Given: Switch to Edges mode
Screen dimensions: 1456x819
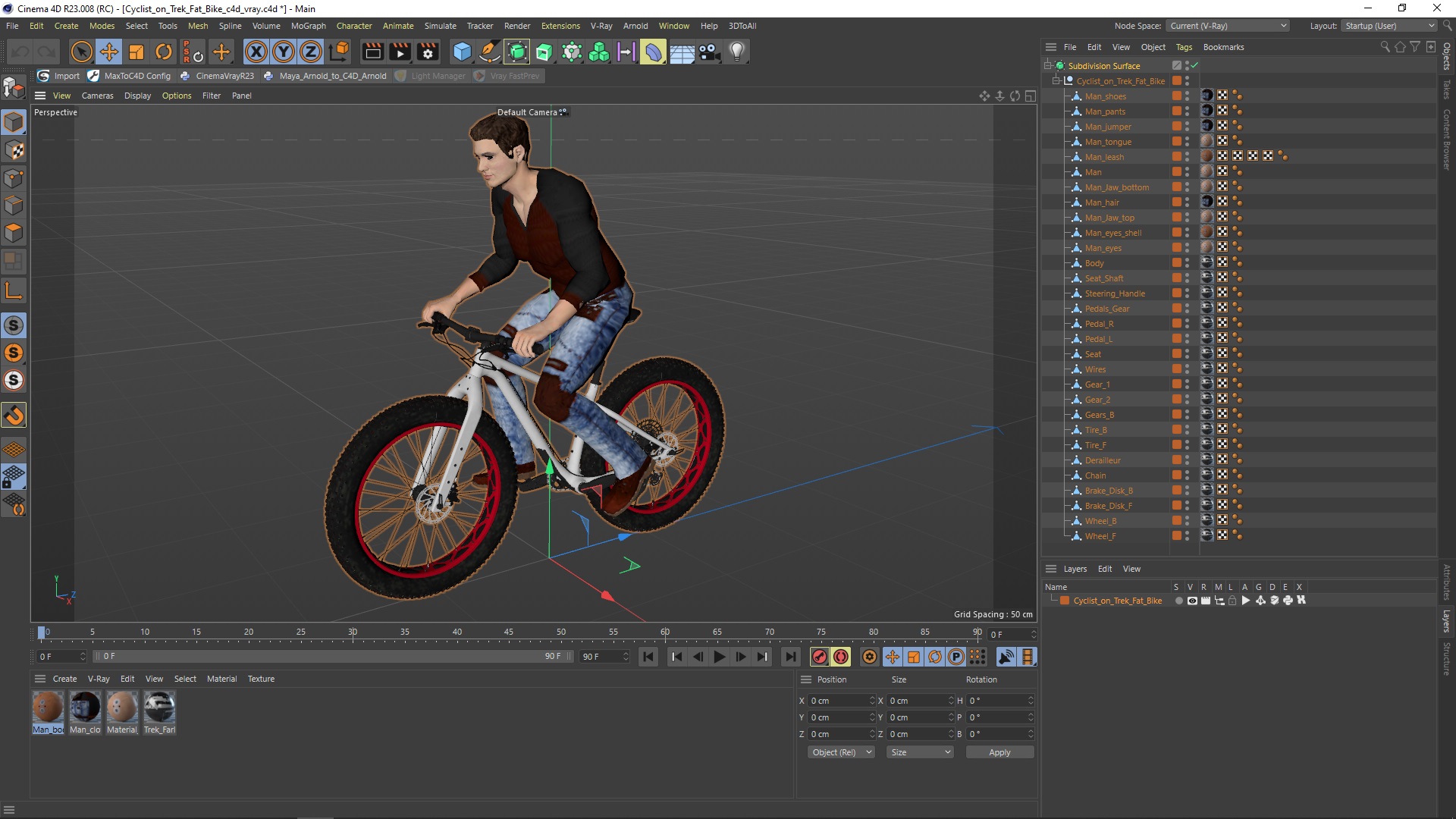Looking at the screenshot, I should [14, 206].
